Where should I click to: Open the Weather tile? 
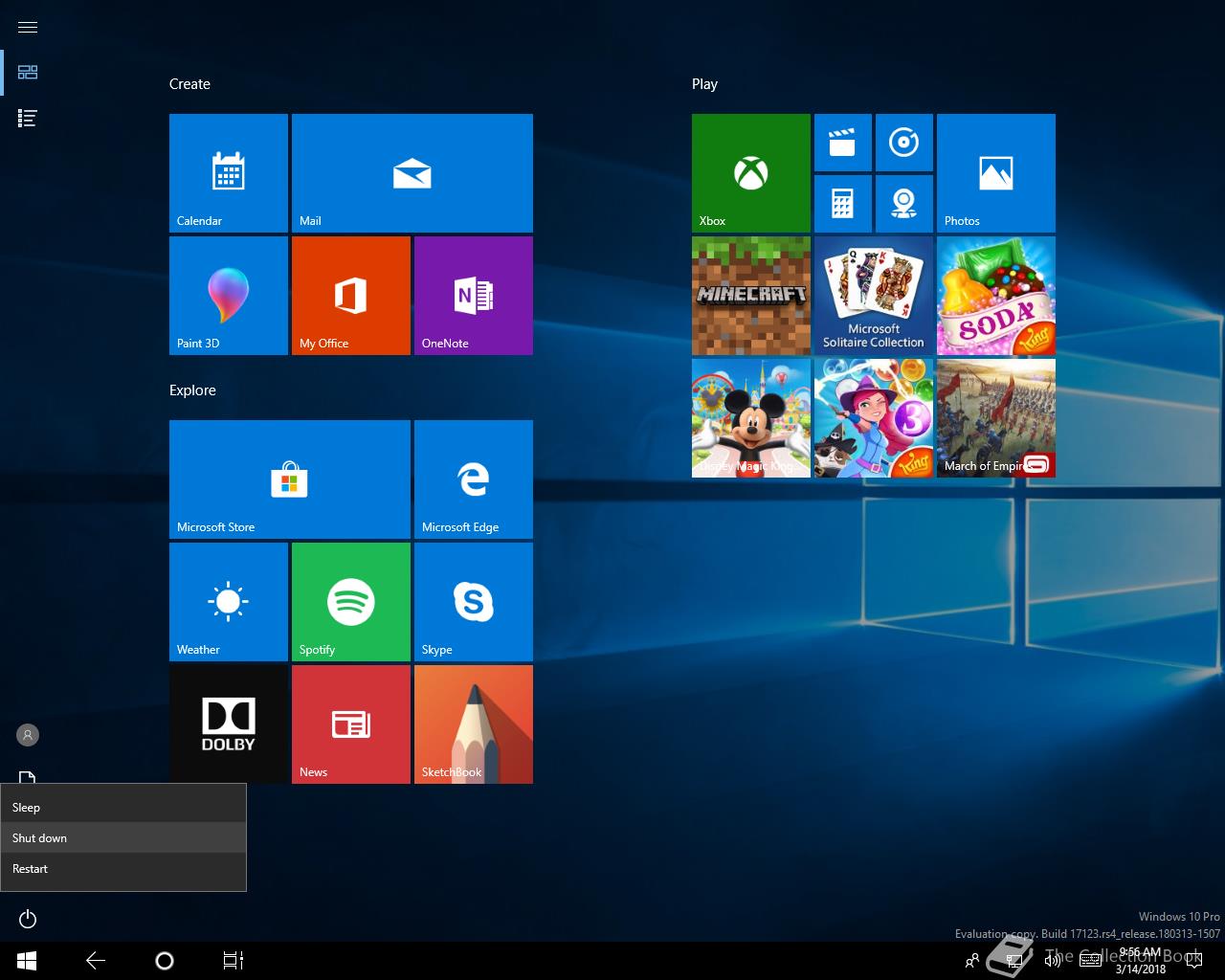click(x=229, y=602)
